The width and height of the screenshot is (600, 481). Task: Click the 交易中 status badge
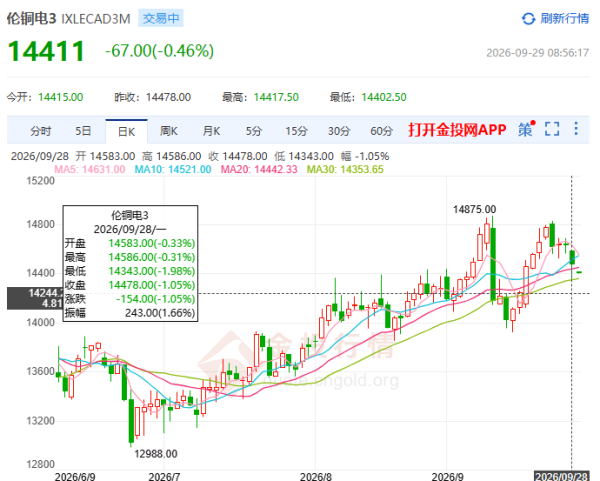(161, 18)
